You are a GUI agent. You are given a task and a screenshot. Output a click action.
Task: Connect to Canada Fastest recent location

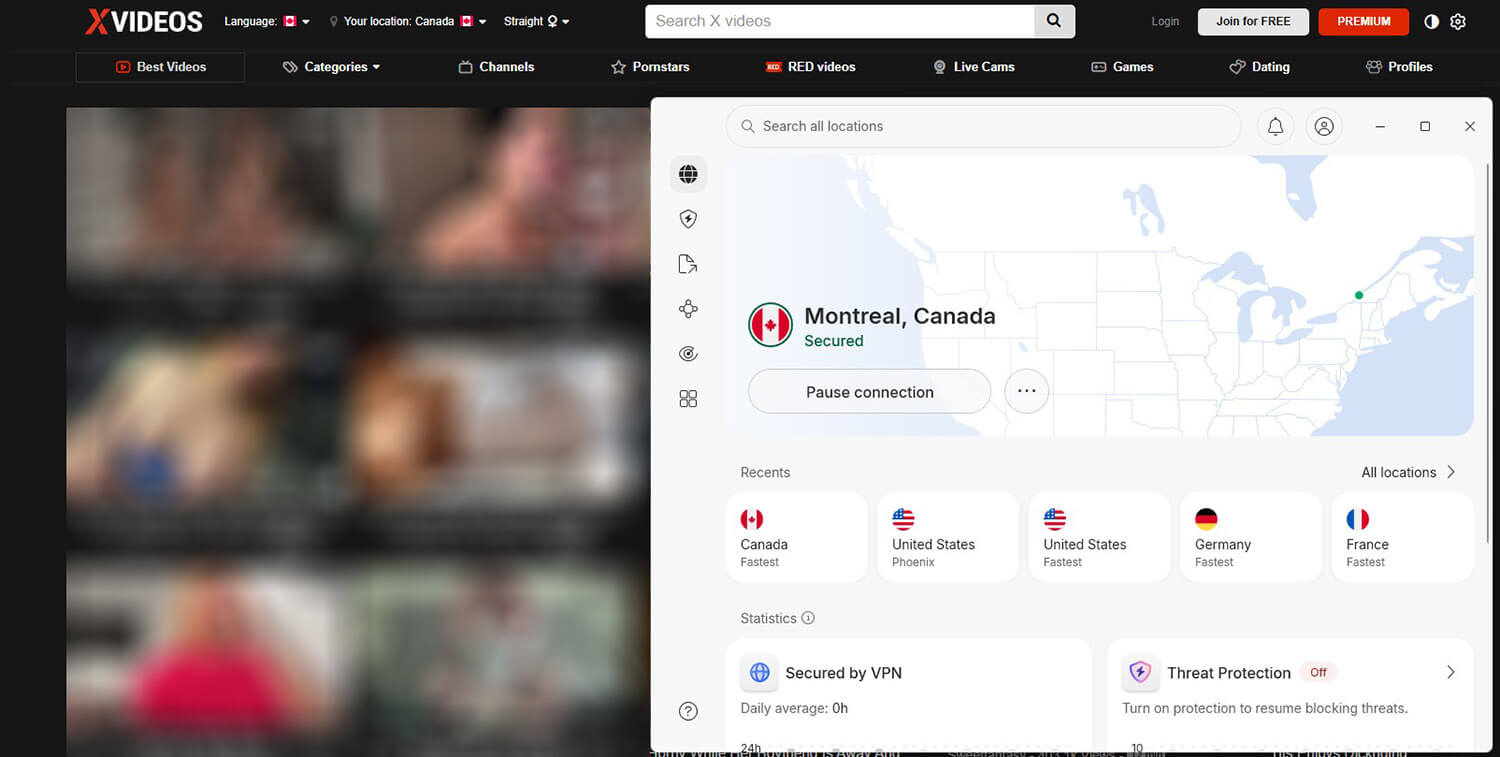(797, 537)
